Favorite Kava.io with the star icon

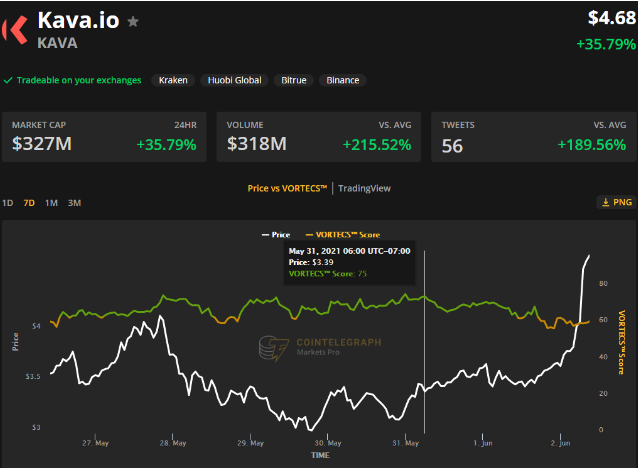[x=133, y=21]
